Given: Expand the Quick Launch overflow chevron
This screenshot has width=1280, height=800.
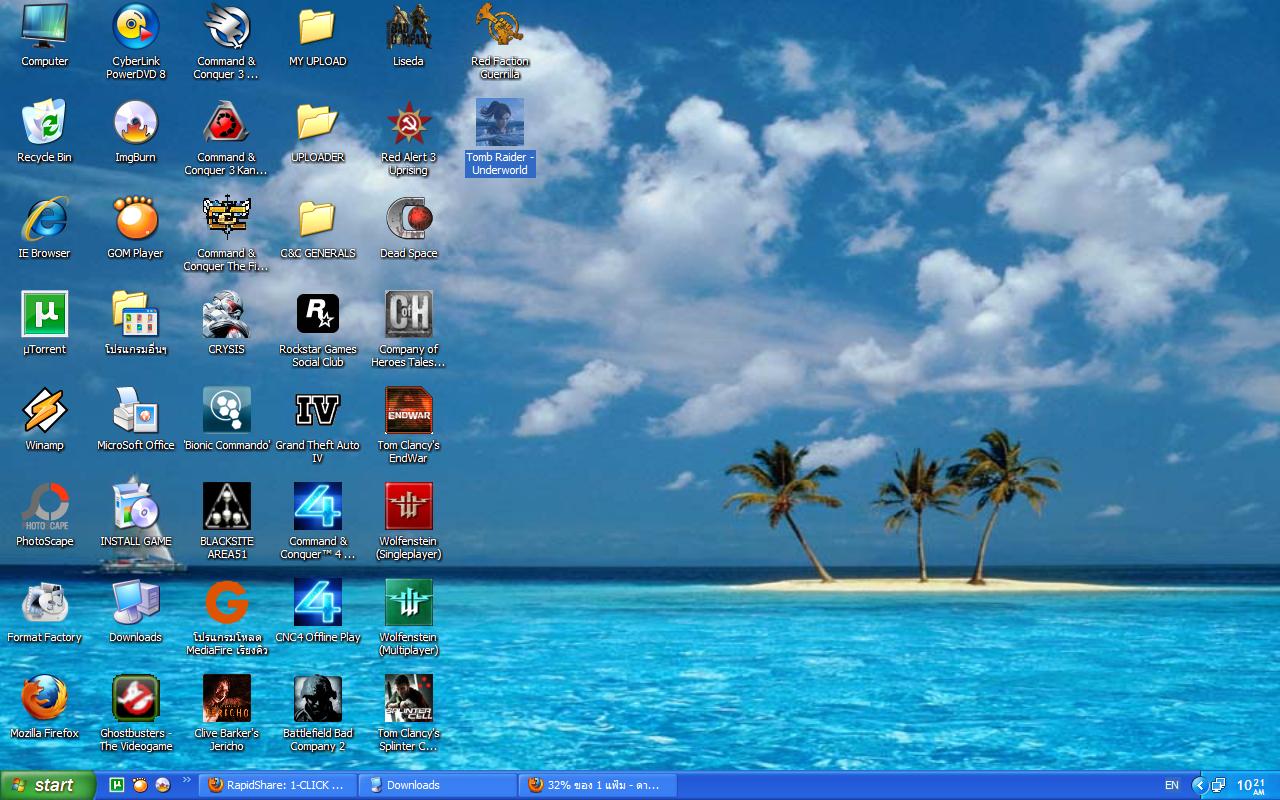Looking at the screenshot, I should pyautogui.click(x=186, y=780).
